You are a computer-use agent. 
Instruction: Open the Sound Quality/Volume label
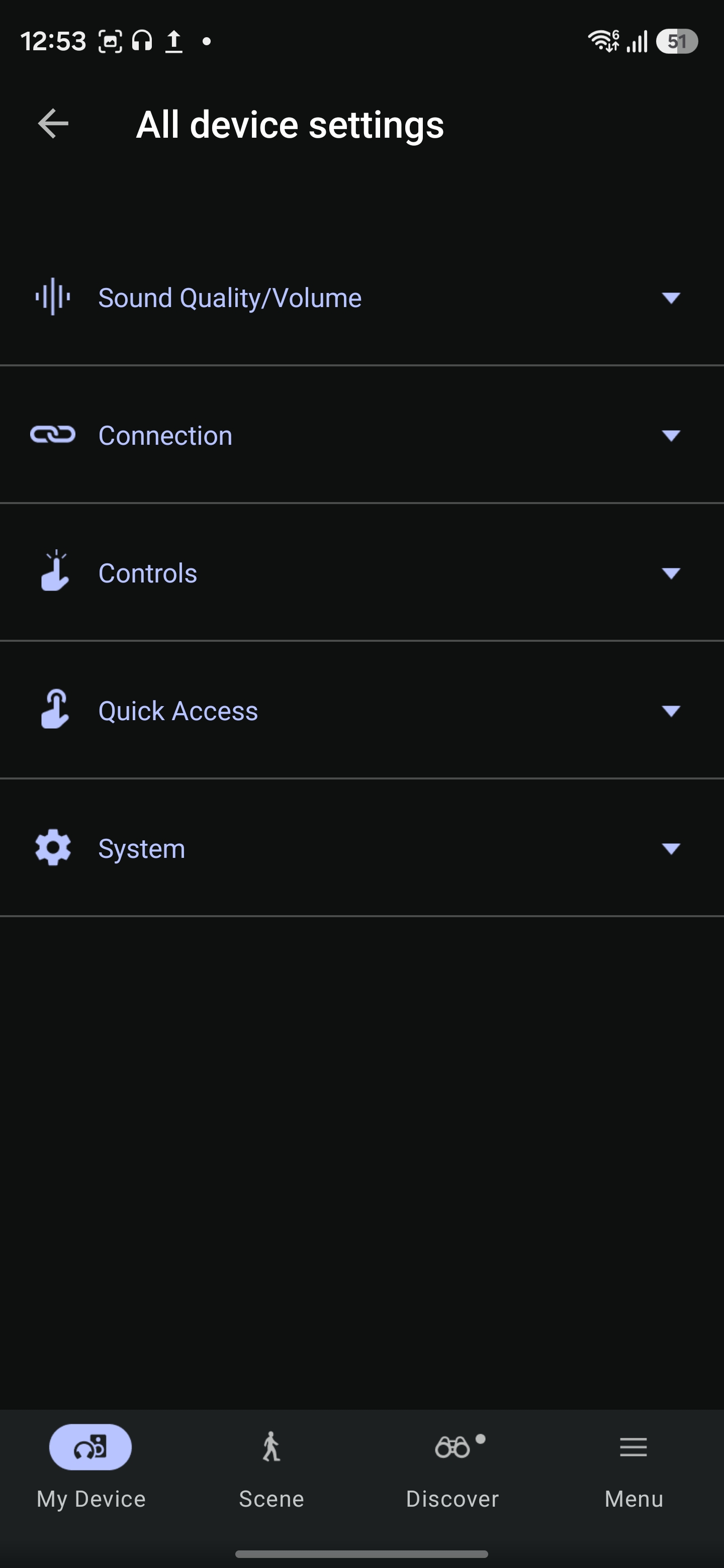tap(230, 298)
